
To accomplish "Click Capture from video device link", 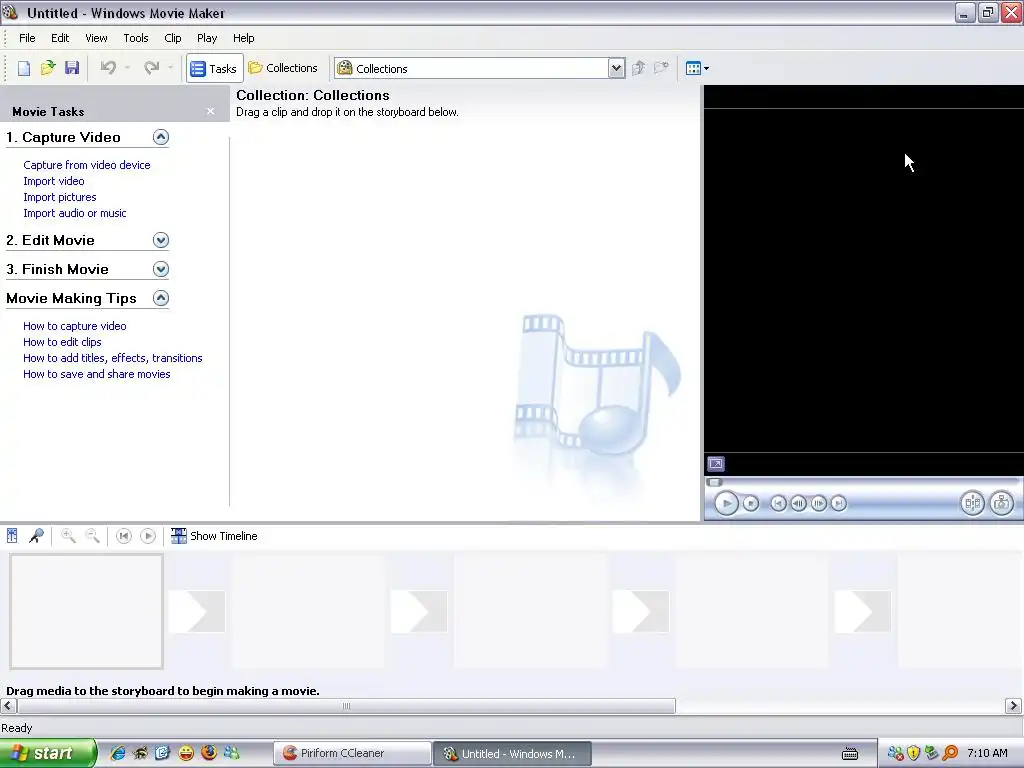I will [87, 165].
